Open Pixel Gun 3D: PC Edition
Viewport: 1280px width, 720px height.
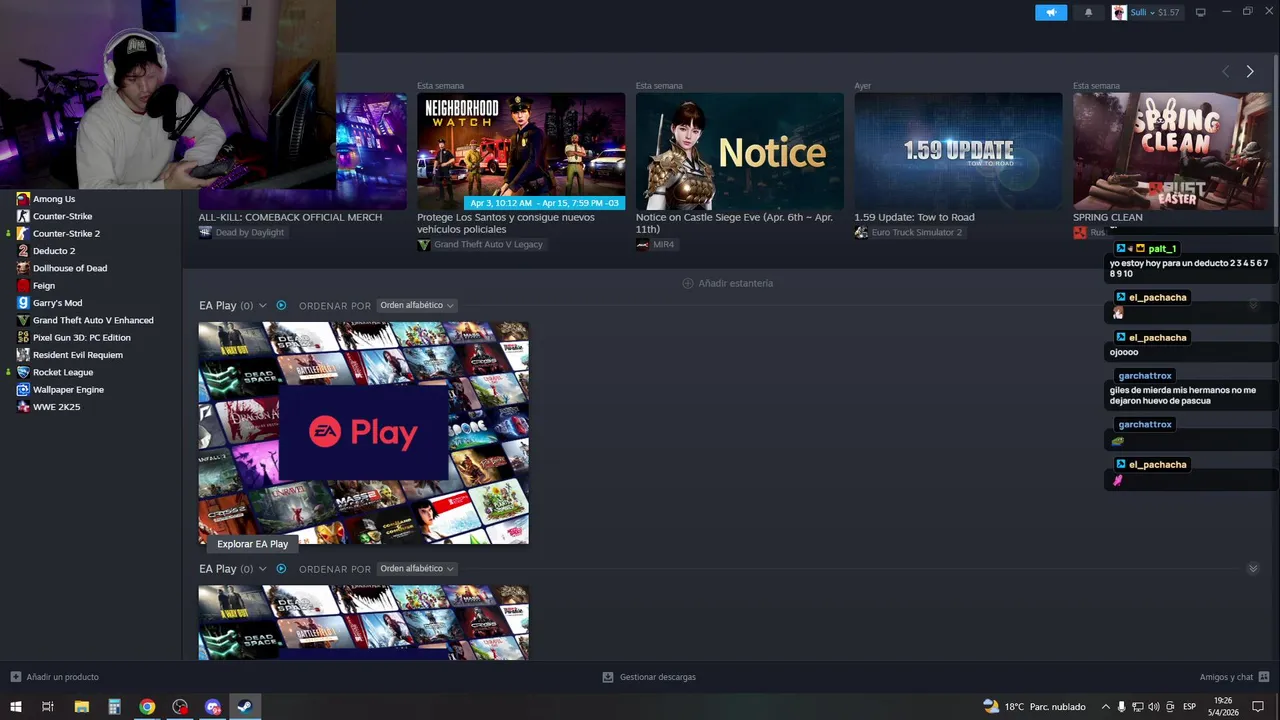click(x=82, y=337)
